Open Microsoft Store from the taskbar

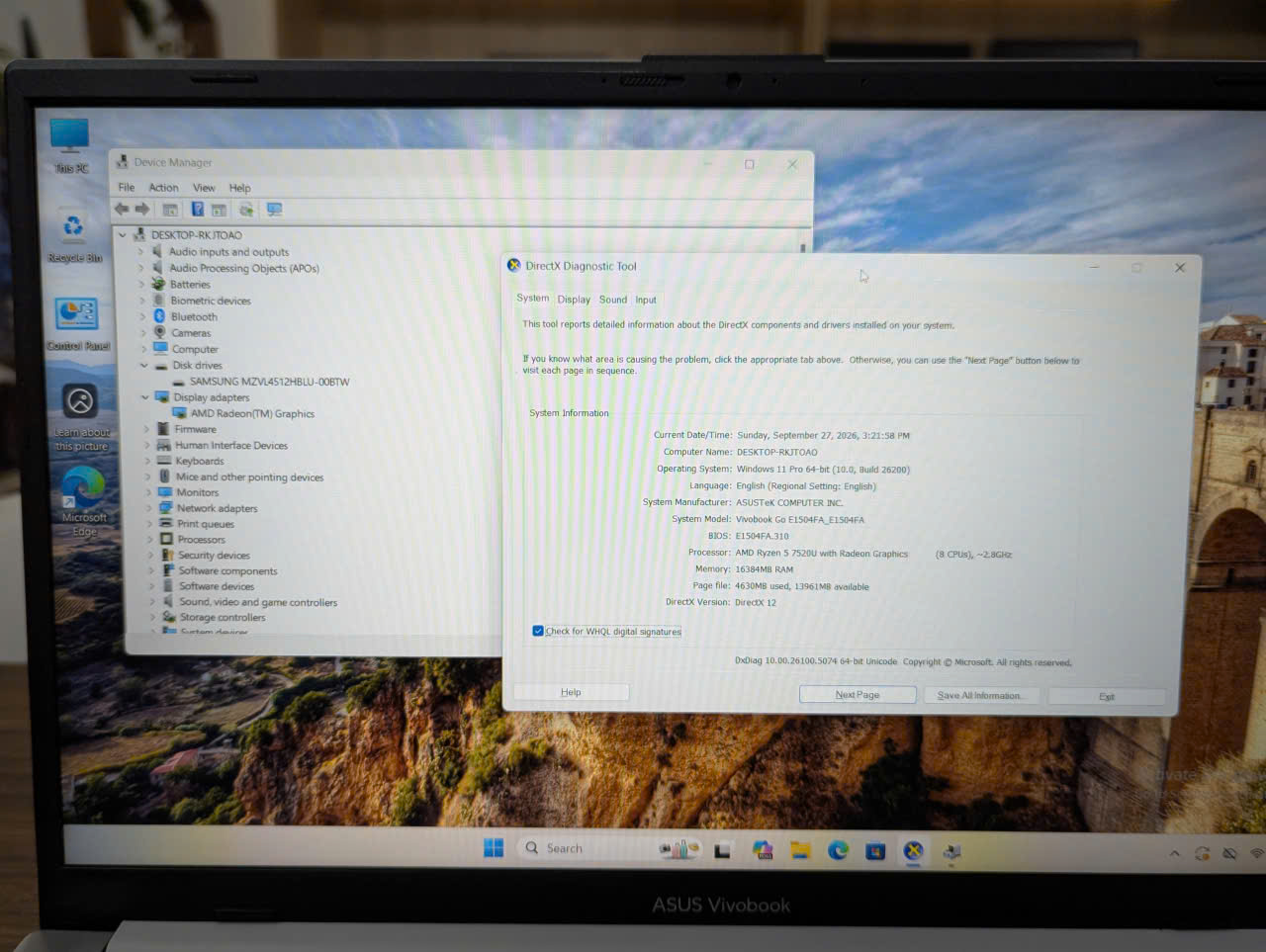[x=875, y=851]
